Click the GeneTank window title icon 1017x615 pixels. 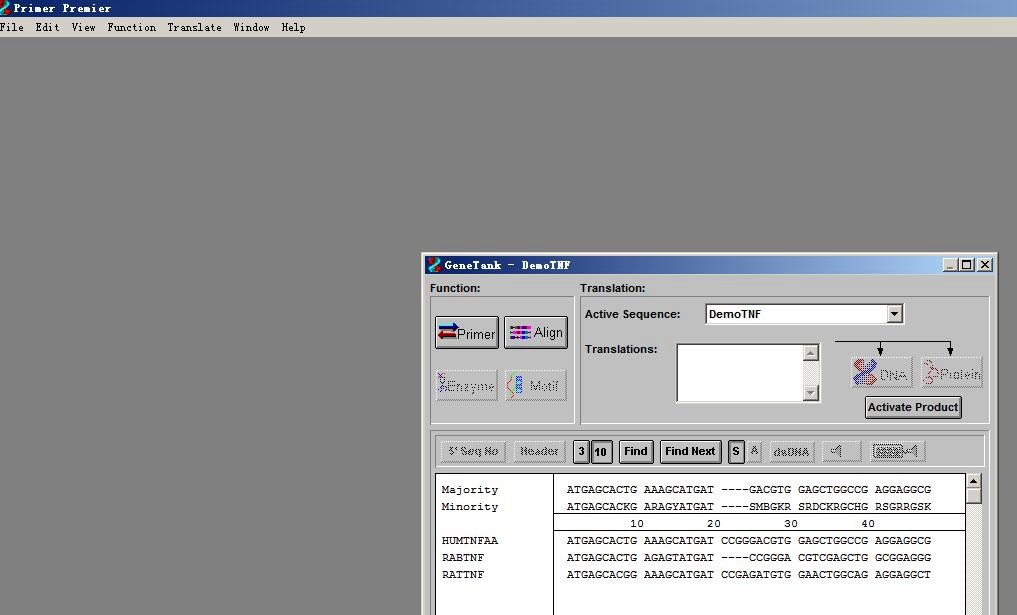coord(434,265)
